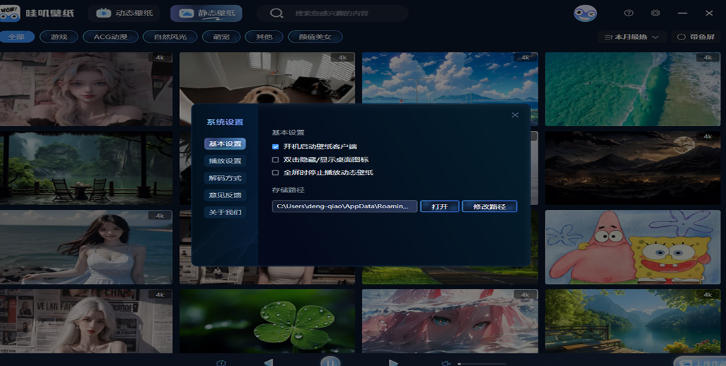This screenshot has height=366, width=726.
Task: Click the pause playback button
Action: 330,361
